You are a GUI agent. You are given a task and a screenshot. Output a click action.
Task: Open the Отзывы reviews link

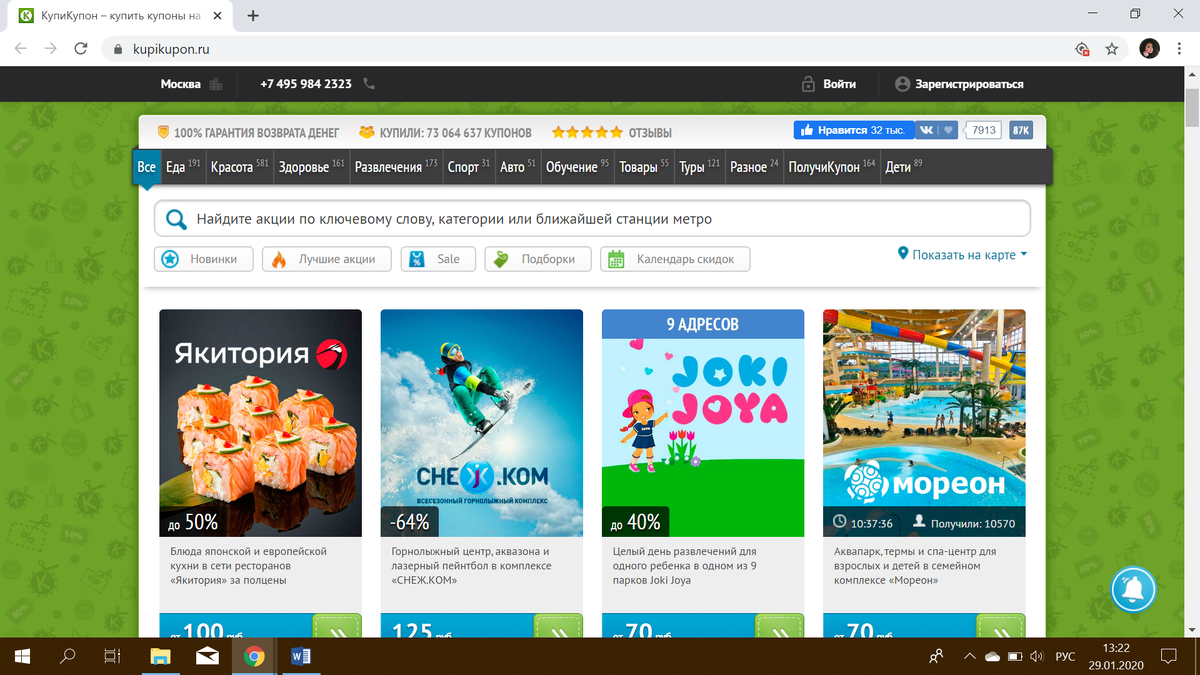click(x=650, y=132)
